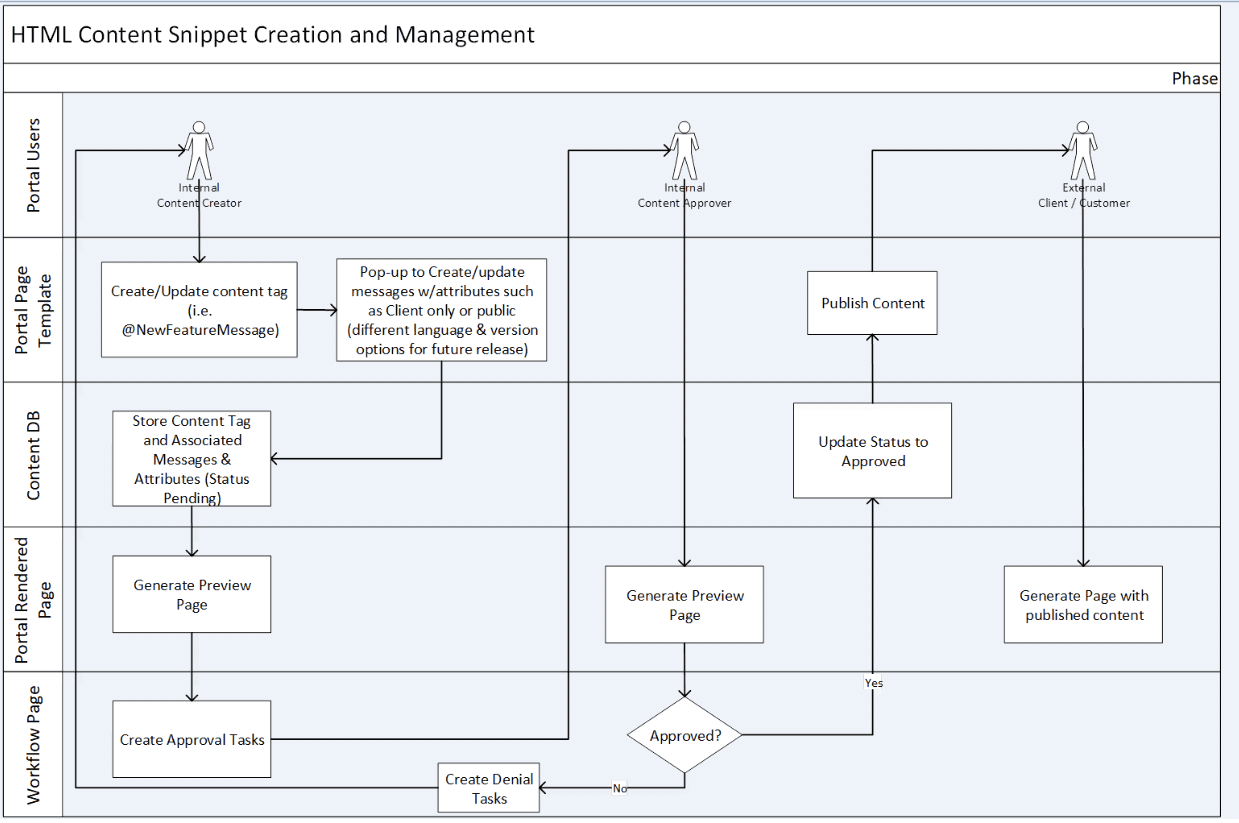Select the 'Portal Page Template' swimlane label
Screen dimensions: 1239x823
[34, 309]
